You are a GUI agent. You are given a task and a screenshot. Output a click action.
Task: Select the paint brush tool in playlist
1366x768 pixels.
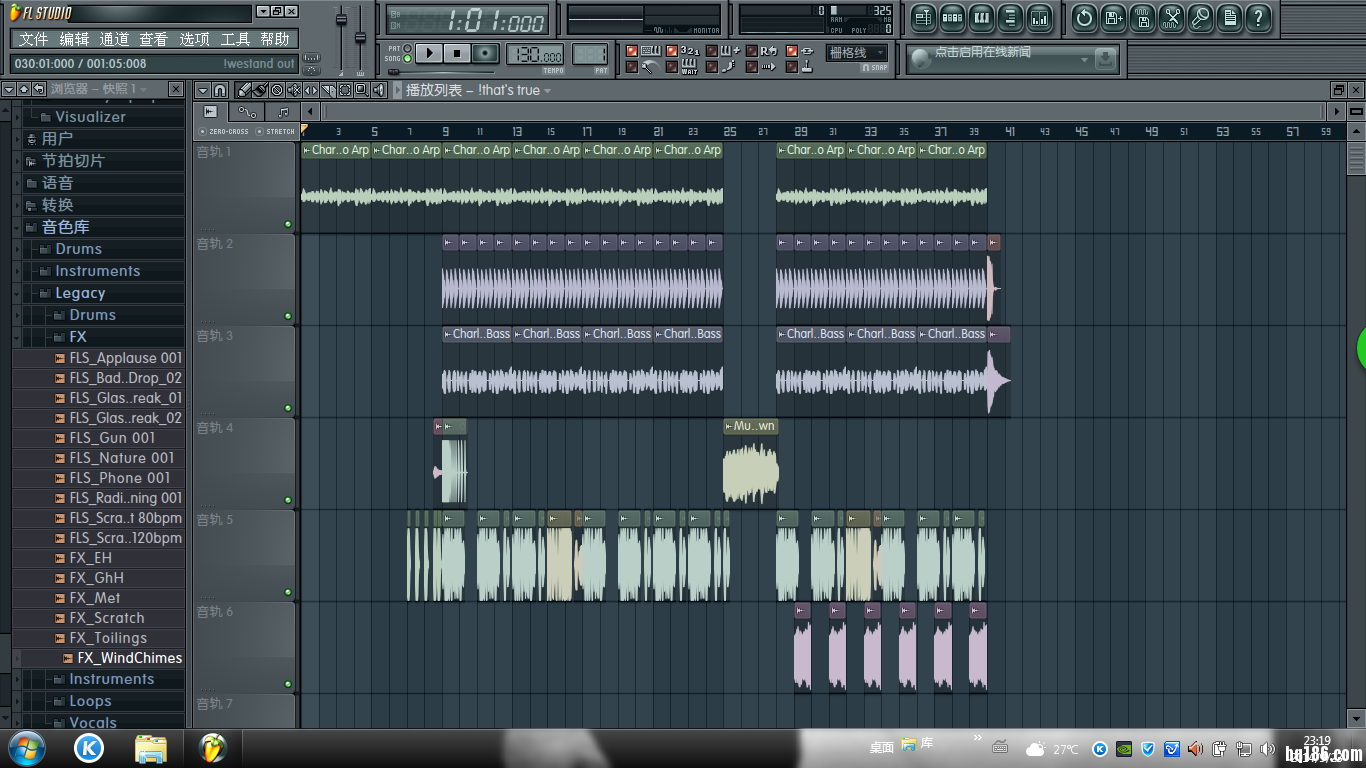point(260,90)
